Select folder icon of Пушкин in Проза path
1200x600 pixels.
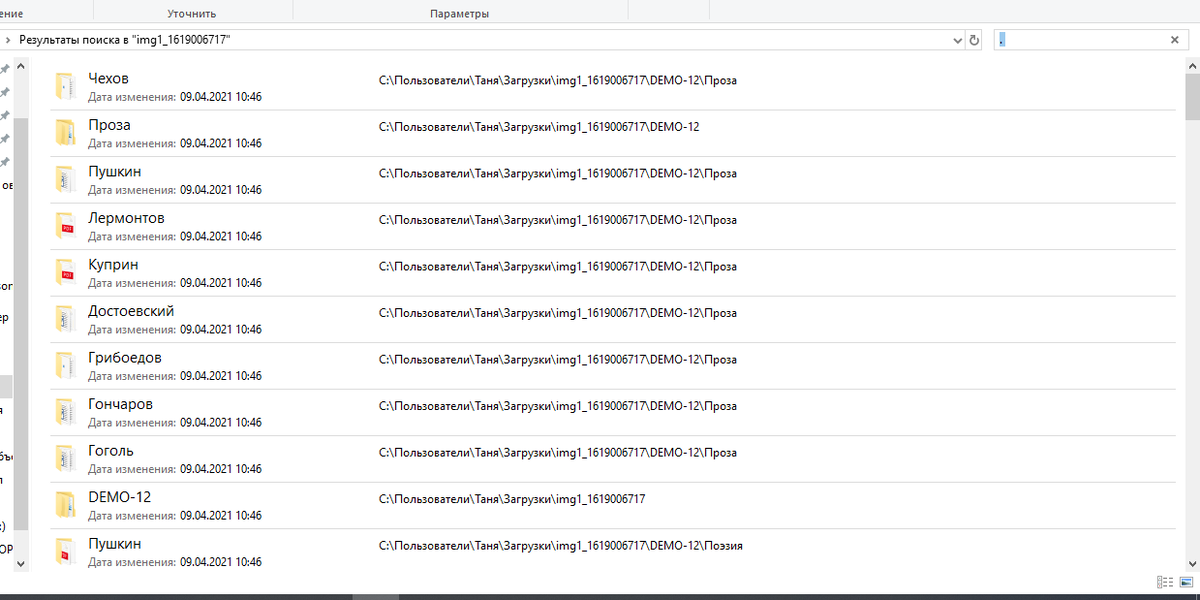tap(65, 180)
